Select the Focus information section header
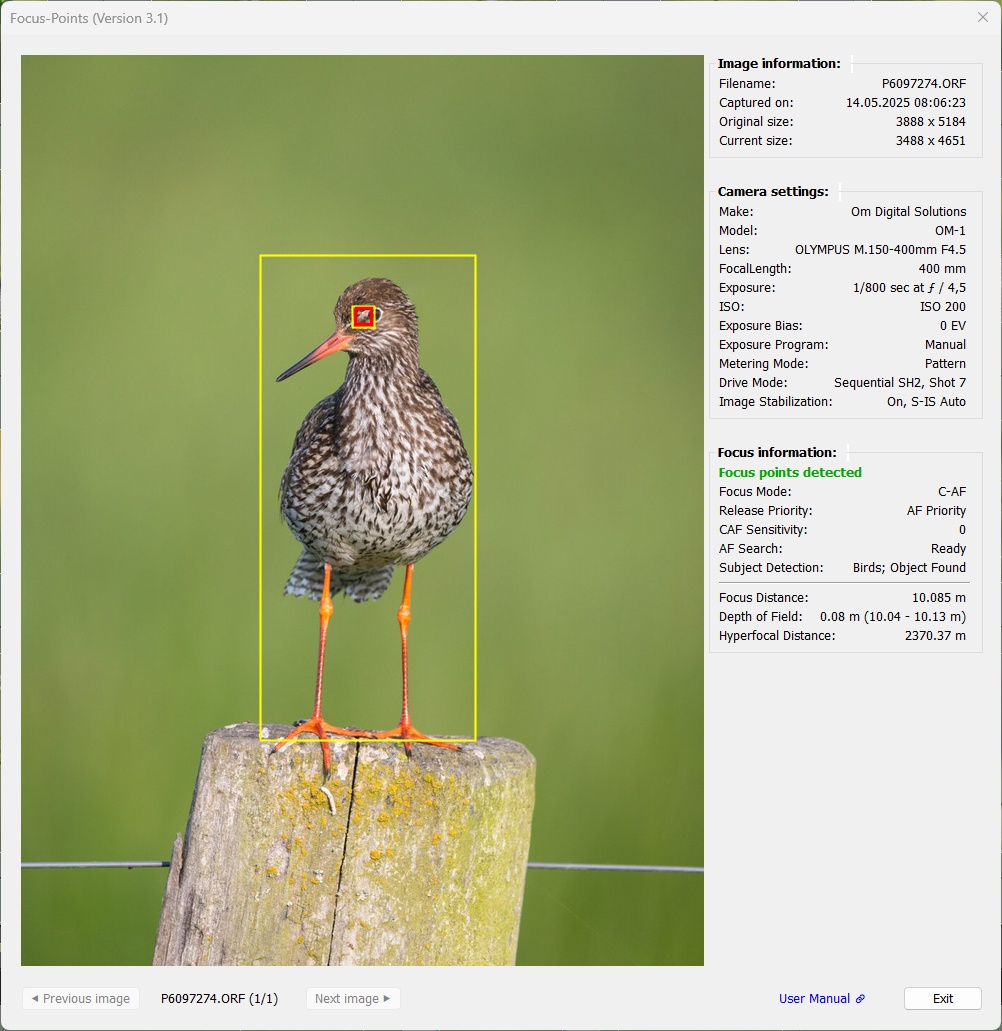 [x=777, y=453]
